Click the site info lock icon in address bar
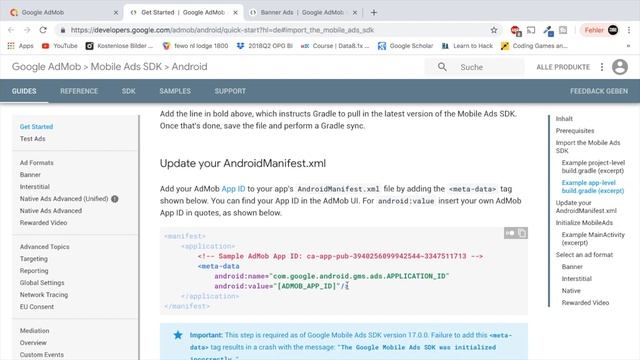 click(x=62, y=30)
